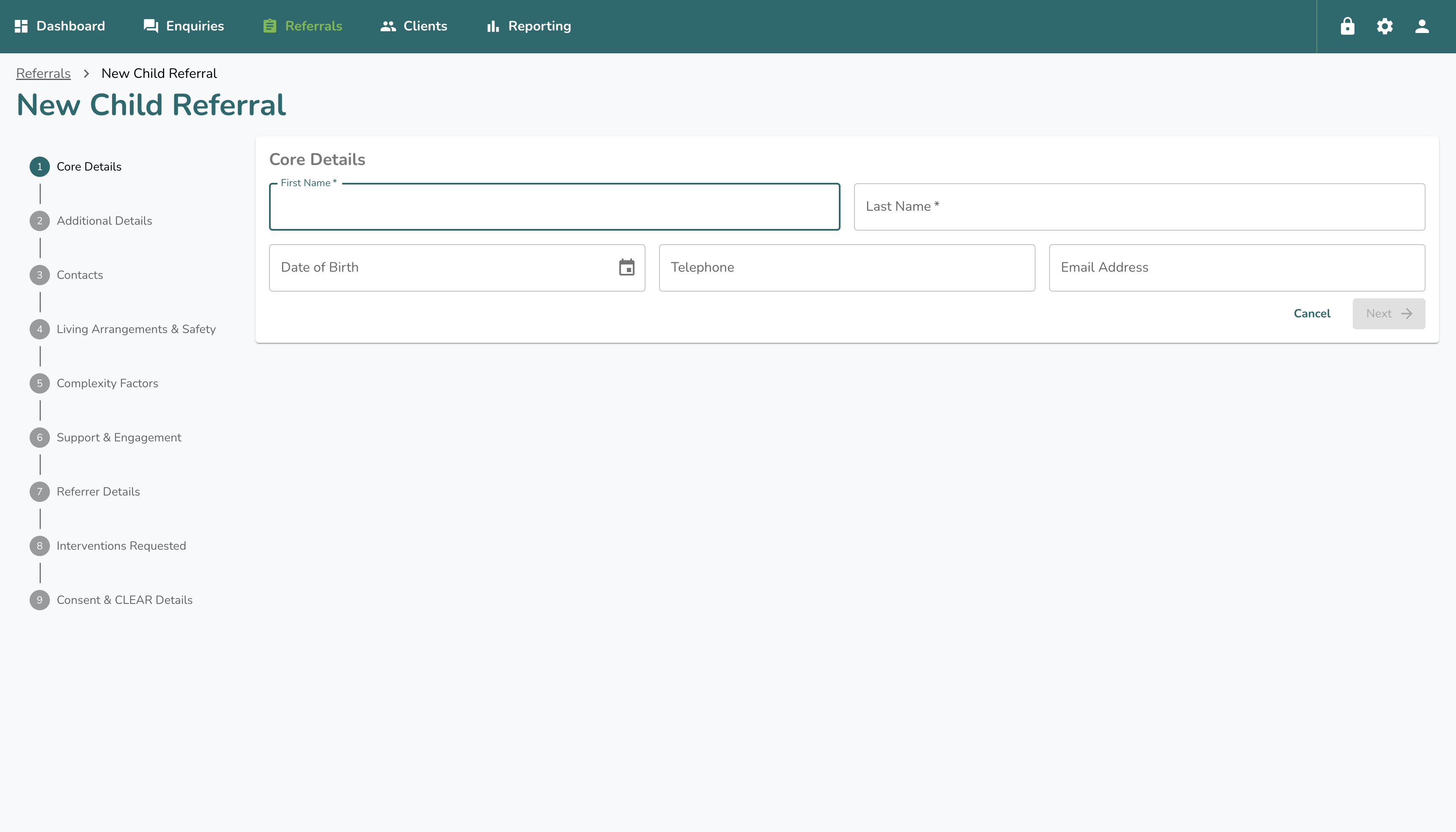Focus the Last Name field
1456x832 pixels.
coord(1139,207)
